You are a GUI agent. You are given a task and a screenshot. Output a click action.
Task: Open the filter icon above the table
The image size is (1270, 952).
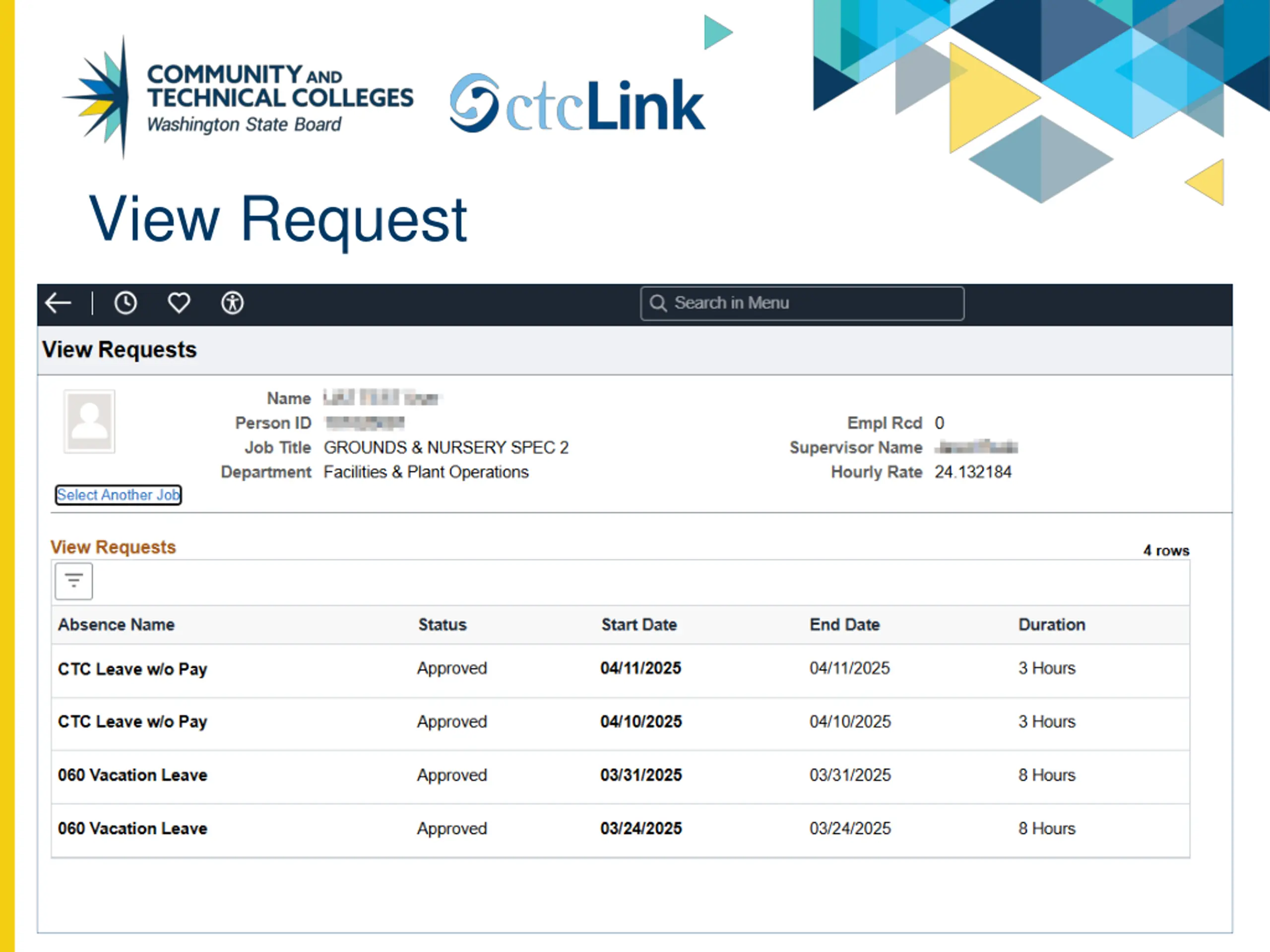(x=73, y=581)
